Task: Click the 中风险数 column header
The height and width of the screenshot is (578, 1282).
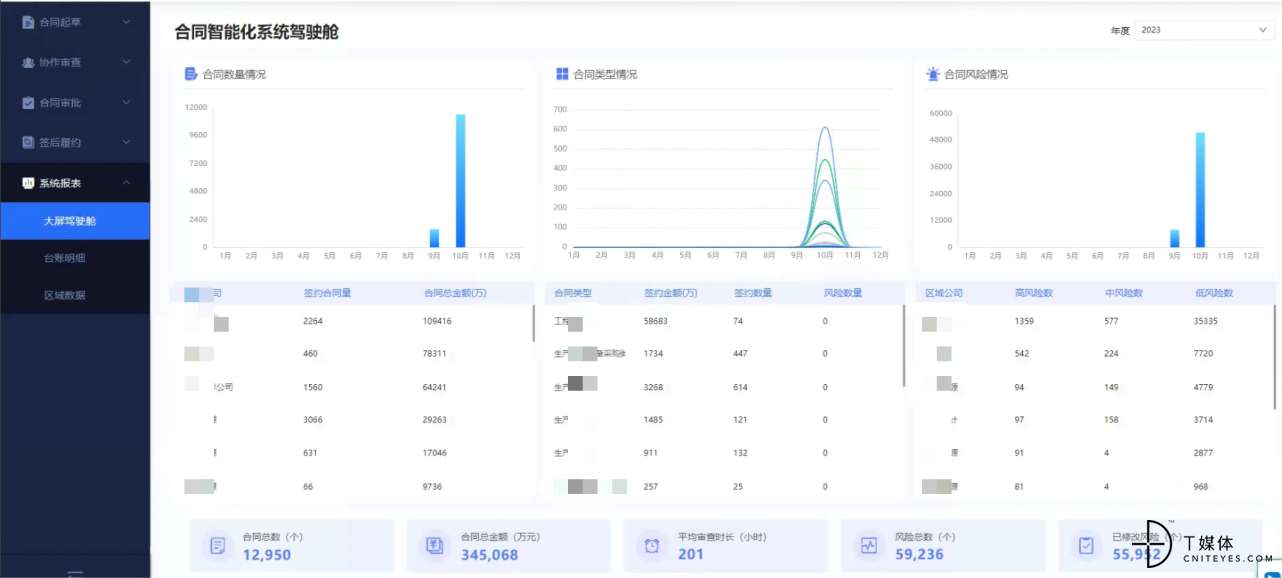Action: [x=1124, y=293]
